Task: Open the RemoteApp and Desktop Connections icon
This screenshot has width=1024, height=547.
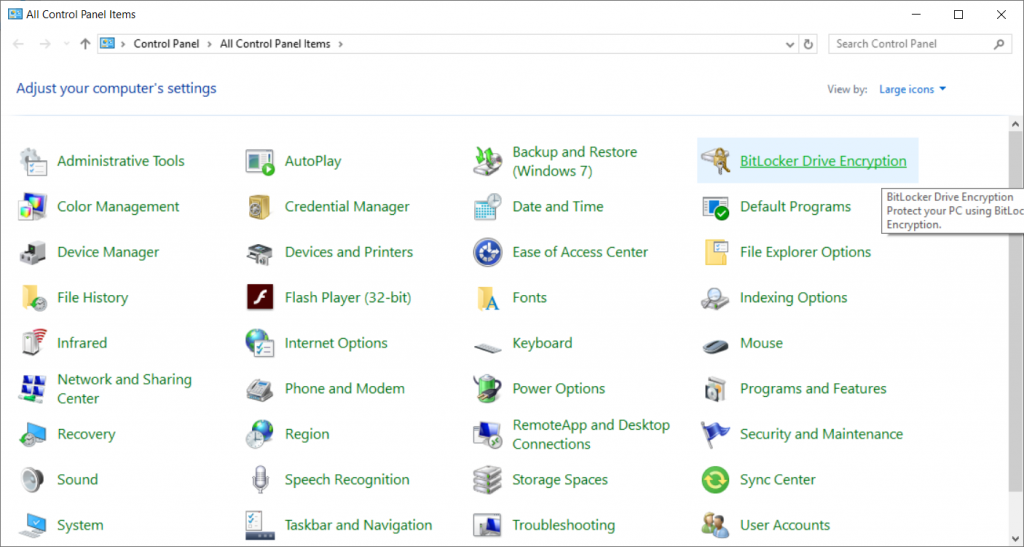Action: pyautogui.click(x=487, y=434)
